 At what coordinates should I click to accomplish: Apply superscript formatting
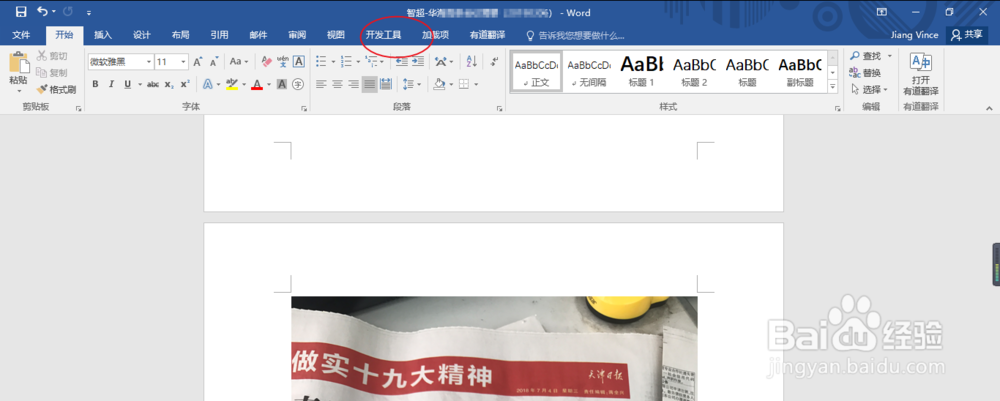[184, 84]
